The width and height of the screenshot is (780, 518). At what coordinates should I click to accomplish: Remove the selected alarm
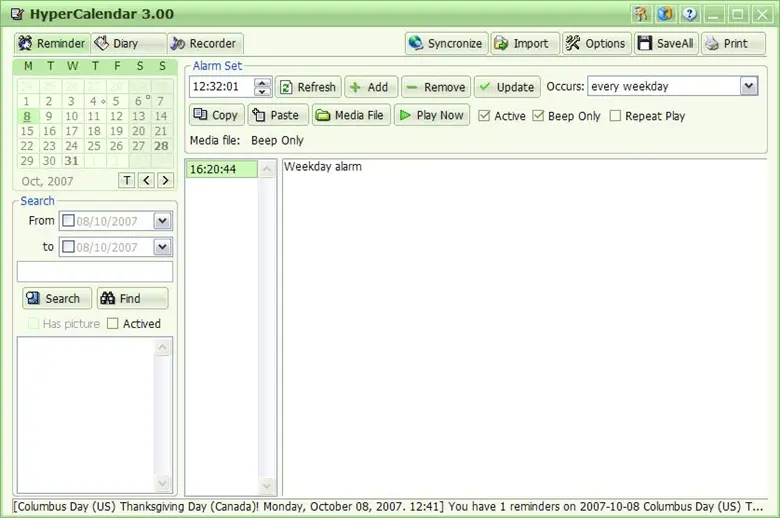click(x=436, y=87)
